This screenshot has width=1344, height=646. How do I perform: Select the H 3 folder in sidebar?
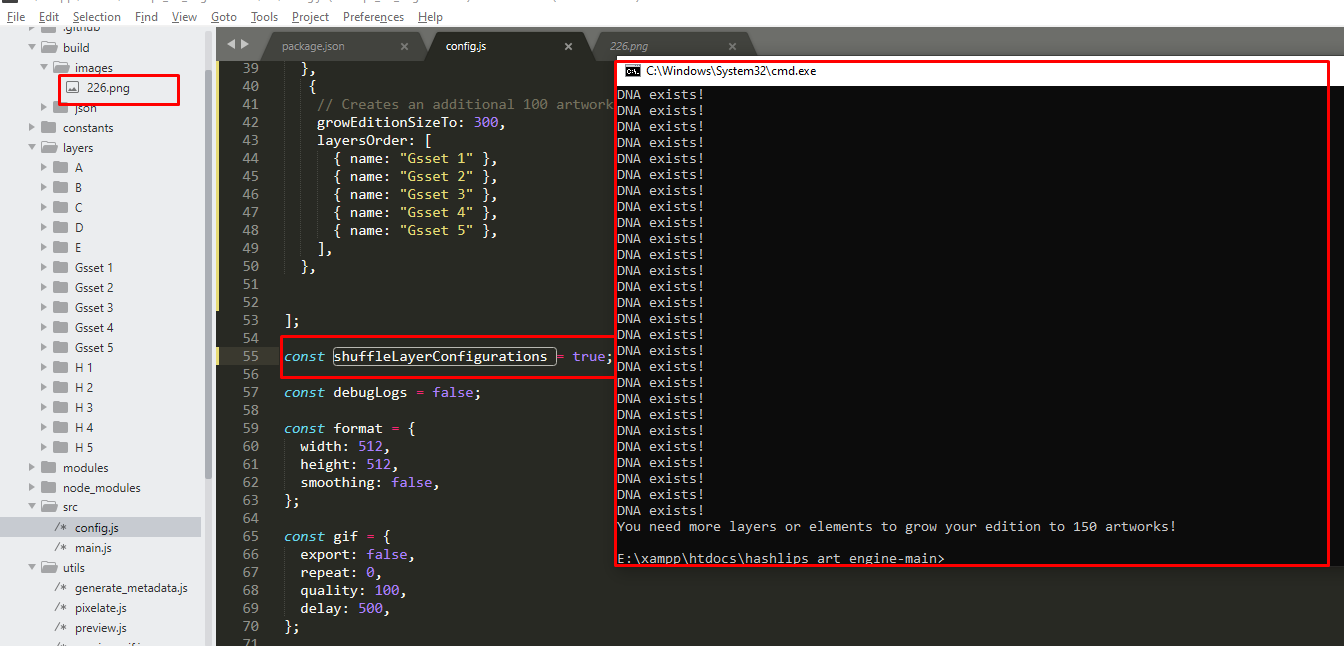click(x=84, y=407)
